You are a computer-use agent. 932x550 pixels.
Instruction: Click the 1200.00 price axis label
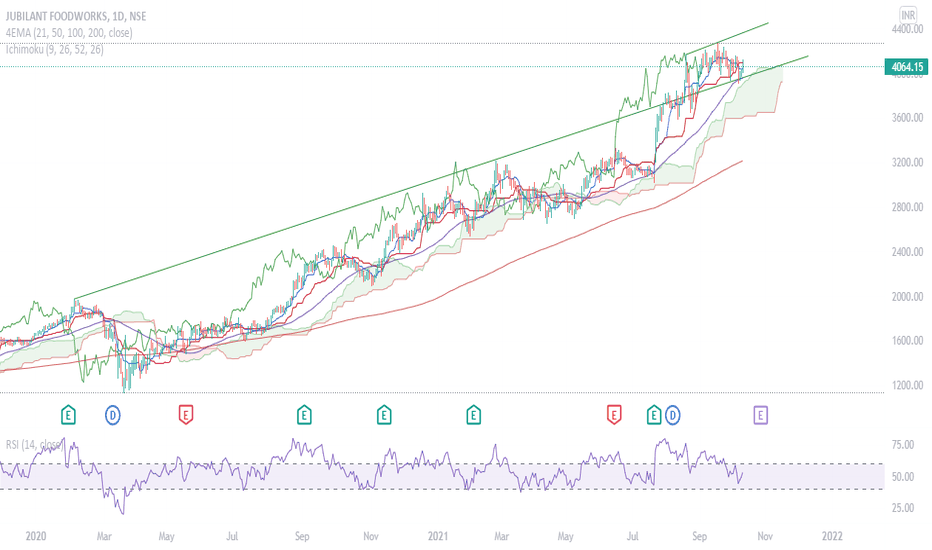908,385
